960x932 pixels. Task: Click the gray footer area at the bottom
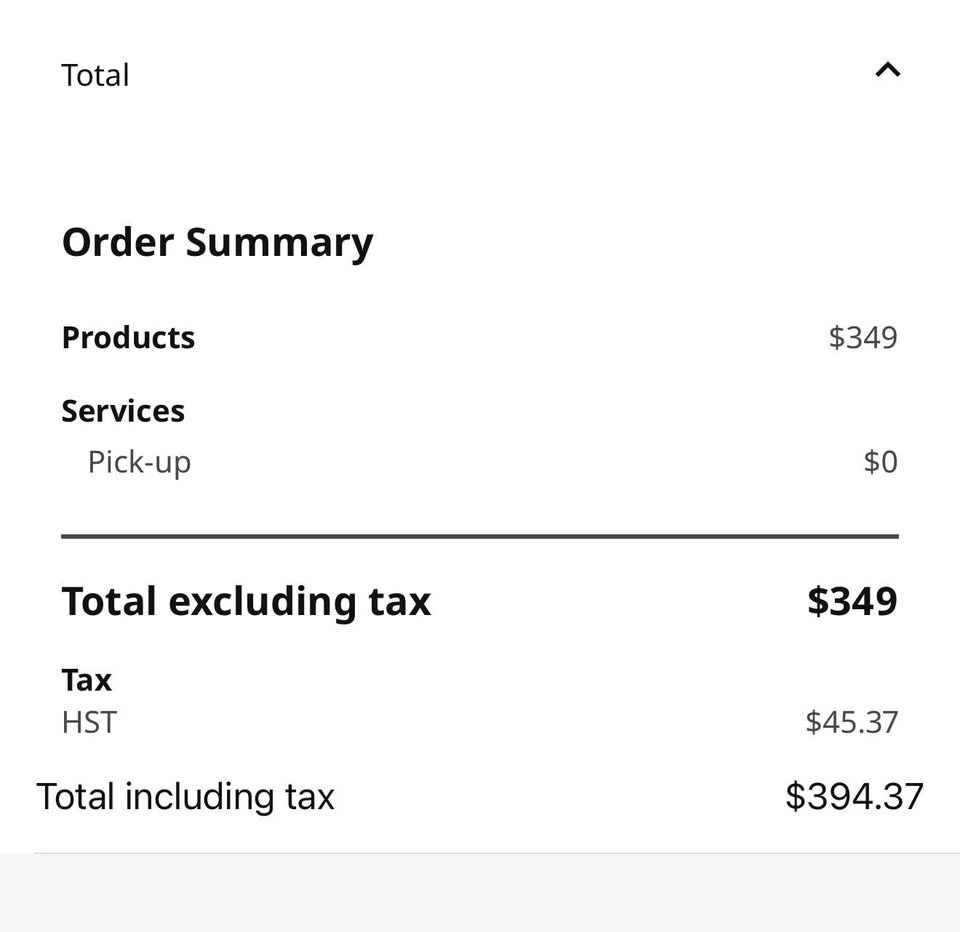pyautogui.click(x=480, y=893)
